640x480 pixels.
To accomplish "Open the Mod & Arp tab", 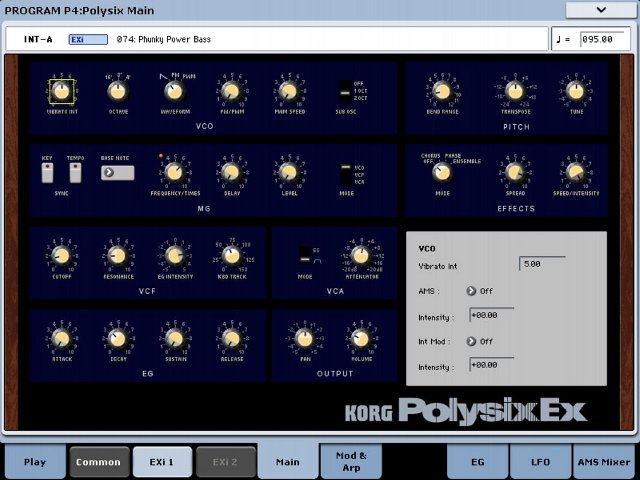I will pyautogui.click(x=344, y=462).
